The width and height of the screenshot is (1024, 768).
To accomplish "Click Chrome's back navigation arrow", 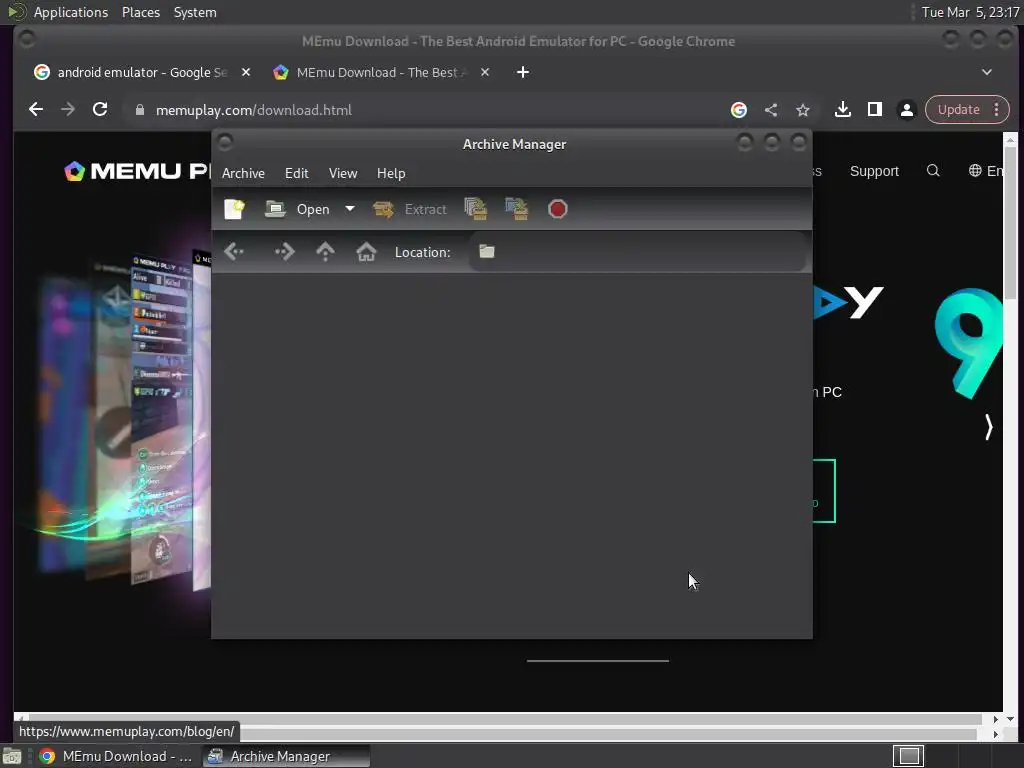I will click(x=36, y=110).
